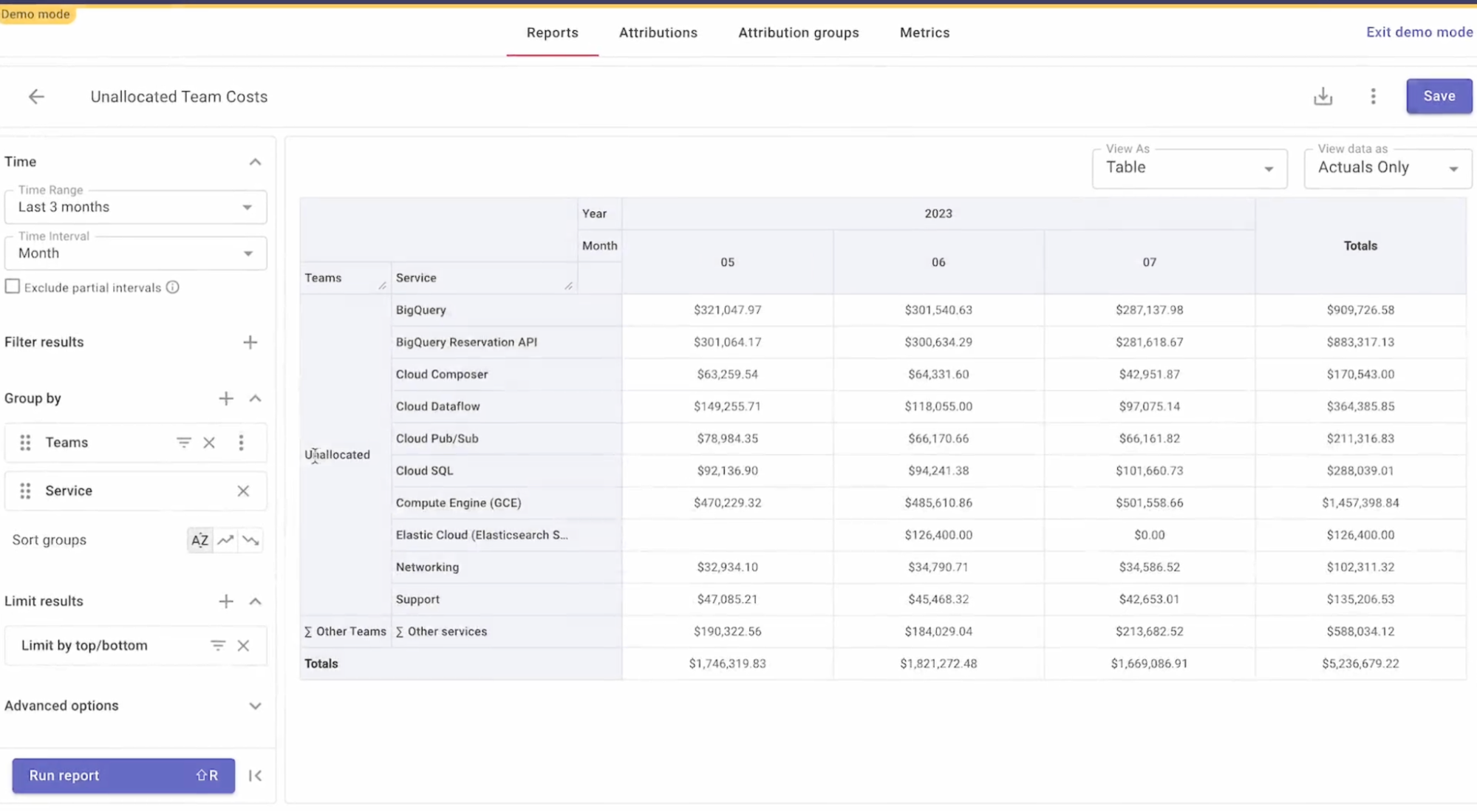Toggle Exclude partial intervals checkbox
The width and height of the screenshot is (1477, 812).
[x=13, y=287]
